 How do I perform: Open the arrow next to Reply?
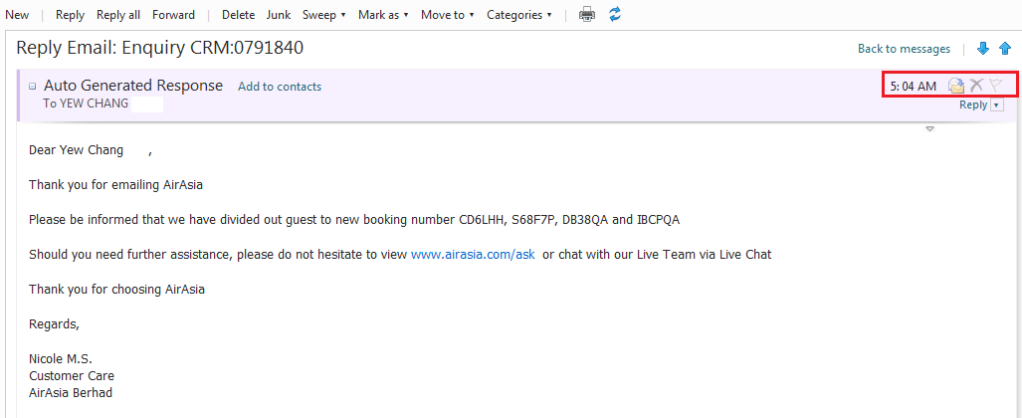tap(996, 105)
